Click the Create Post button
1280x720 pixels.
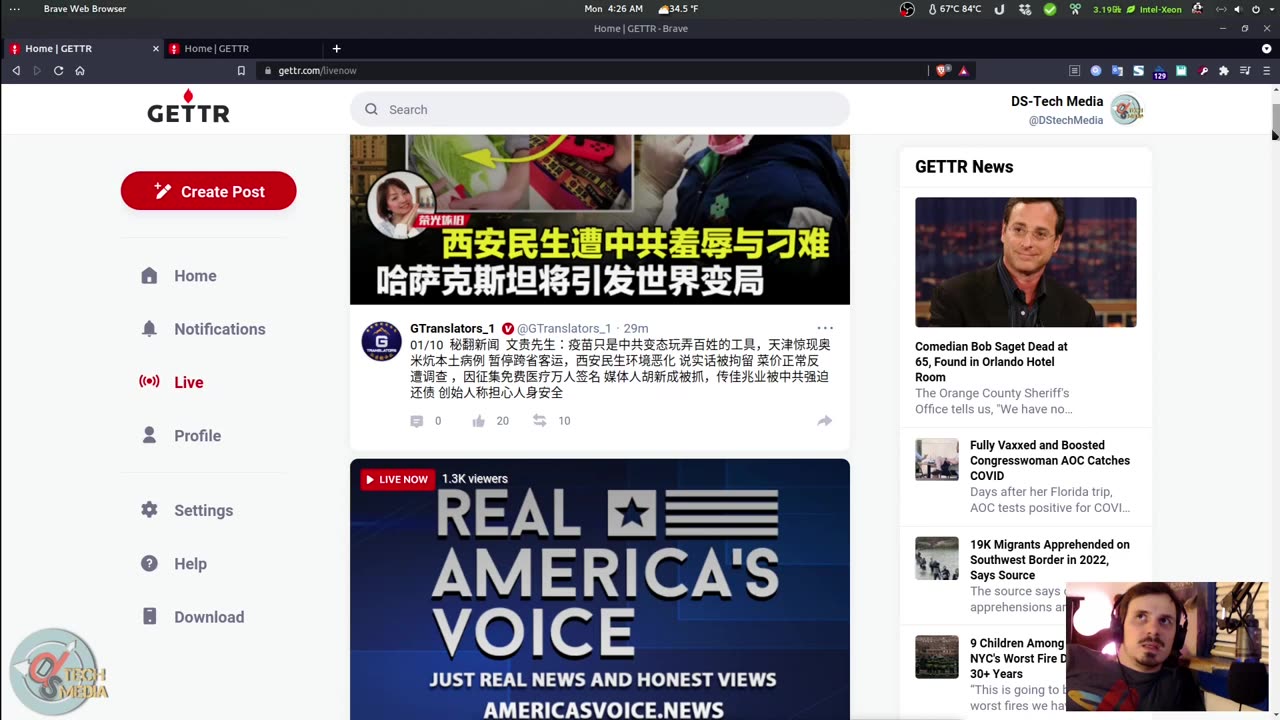click(209, 191)
